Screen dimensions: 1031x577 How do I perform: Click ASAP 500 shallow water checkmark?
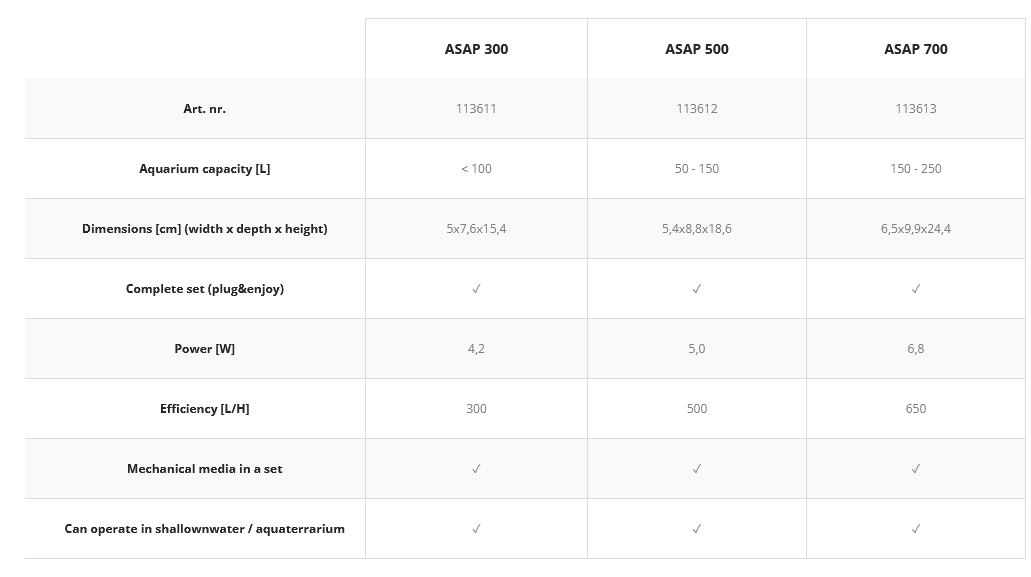(697, 529)
